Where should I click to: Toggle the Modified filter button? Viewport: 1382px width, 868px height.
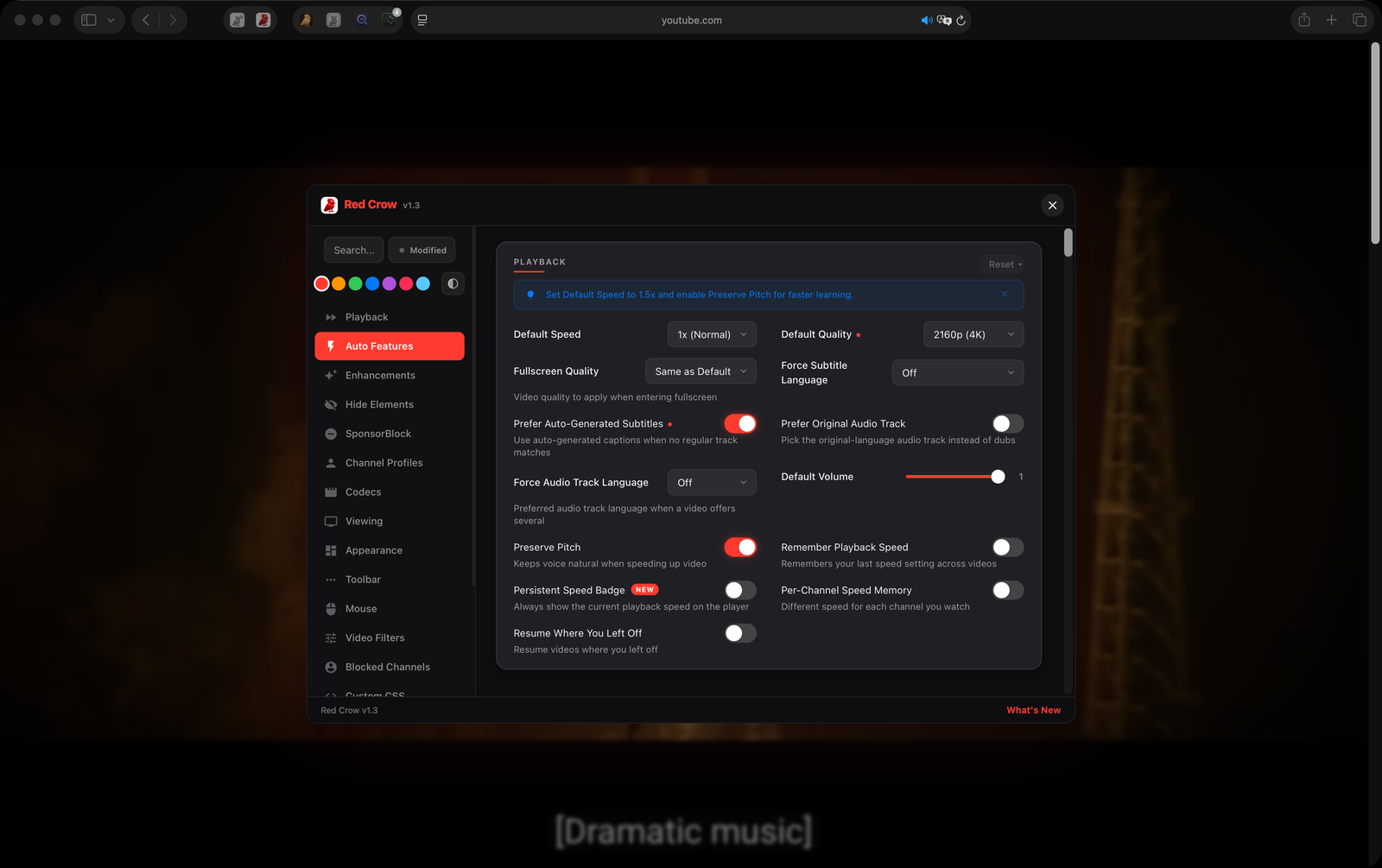[x=422, y=250]
